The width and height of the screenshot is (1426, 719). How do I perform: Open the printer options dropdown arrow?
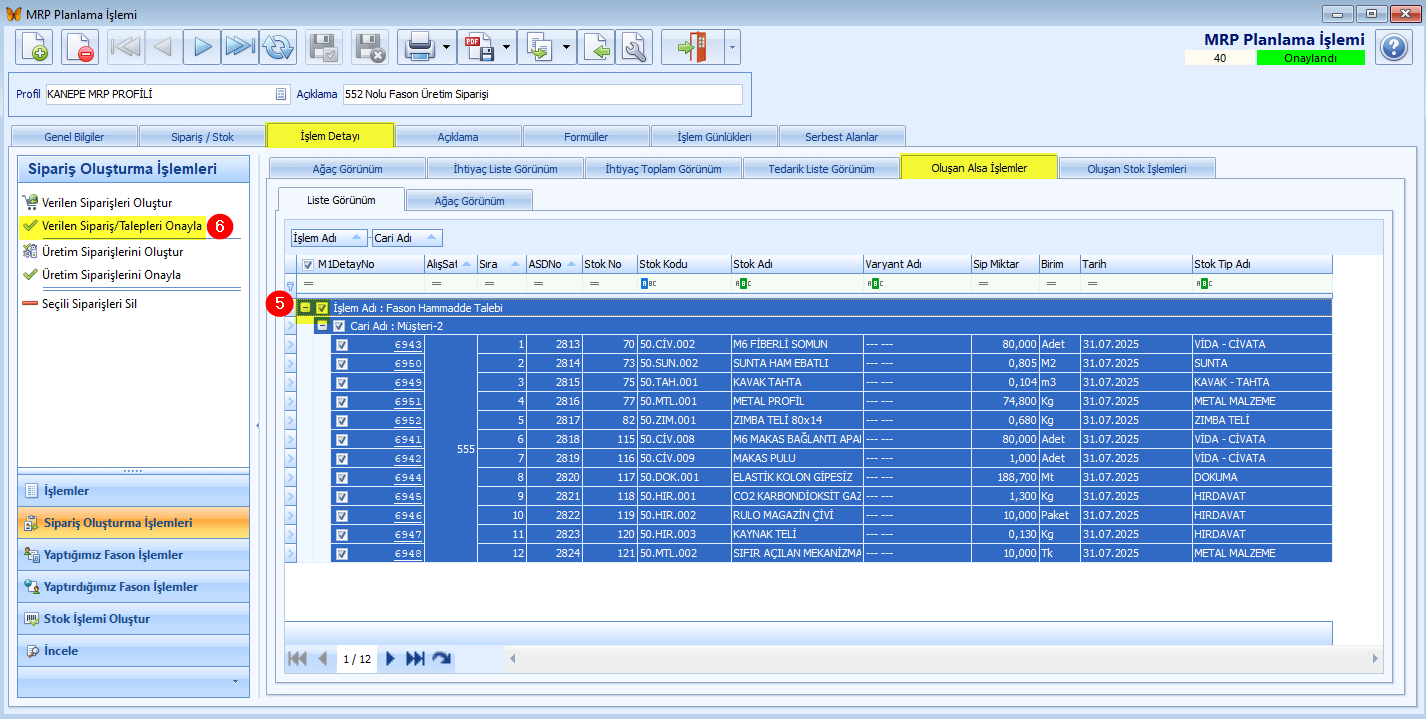[446, 47]
